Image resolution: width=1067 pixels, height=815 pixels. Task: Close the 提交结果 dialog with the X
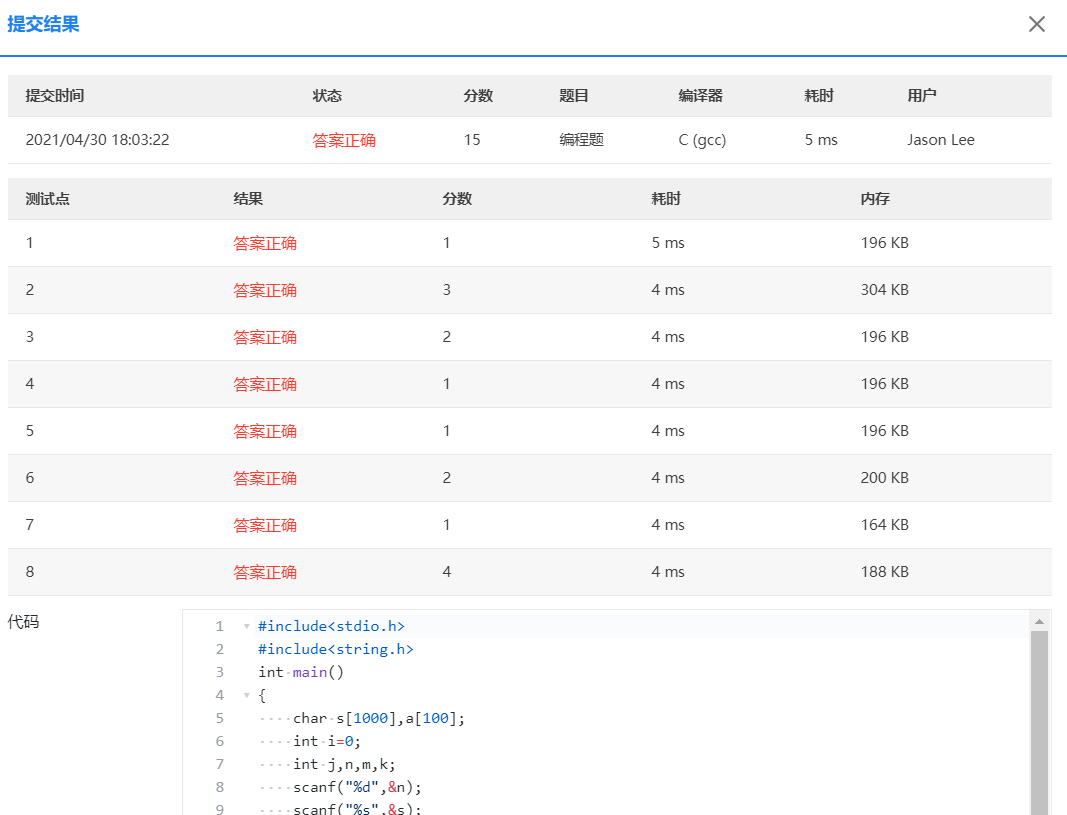pyautogui.click(x=1037, y=24)
